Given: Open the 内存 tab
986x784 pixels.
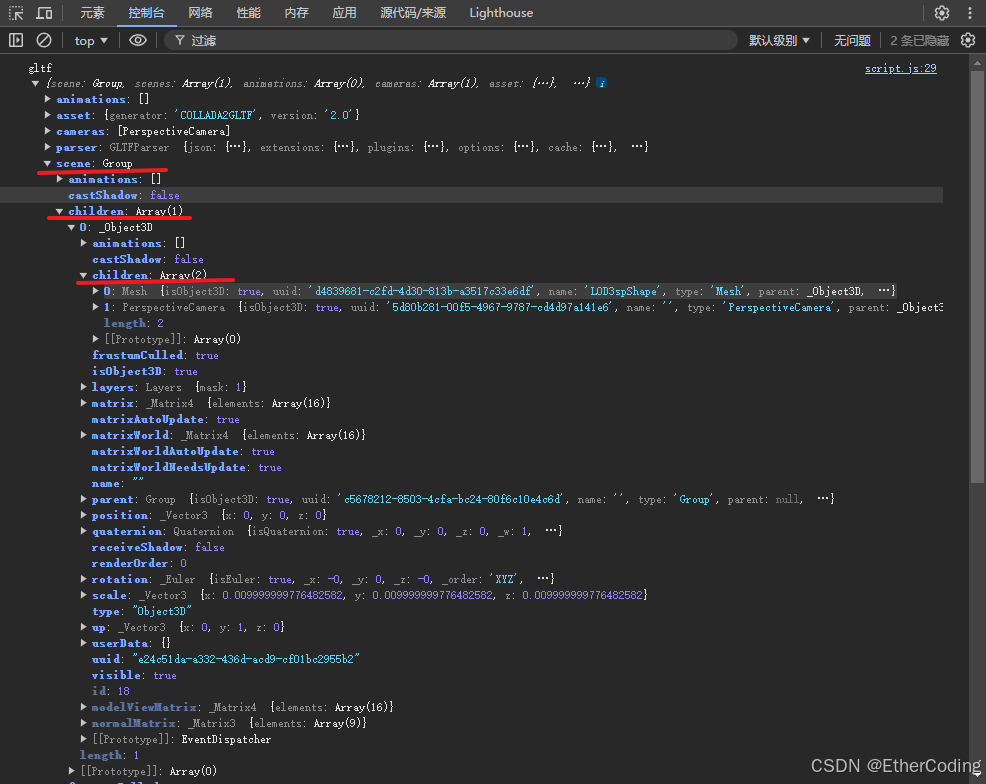Looking at the screenshot, I should pos(296,13).
